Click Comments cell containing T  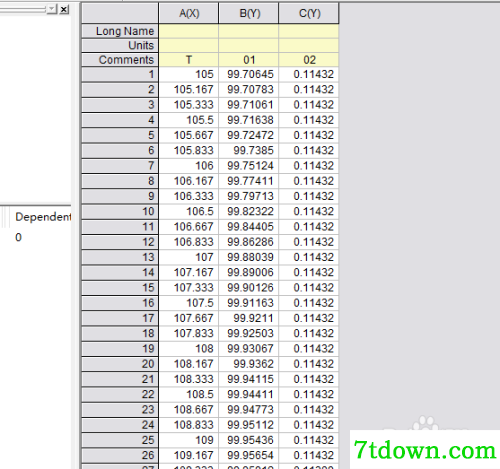(x=189, y=60)
